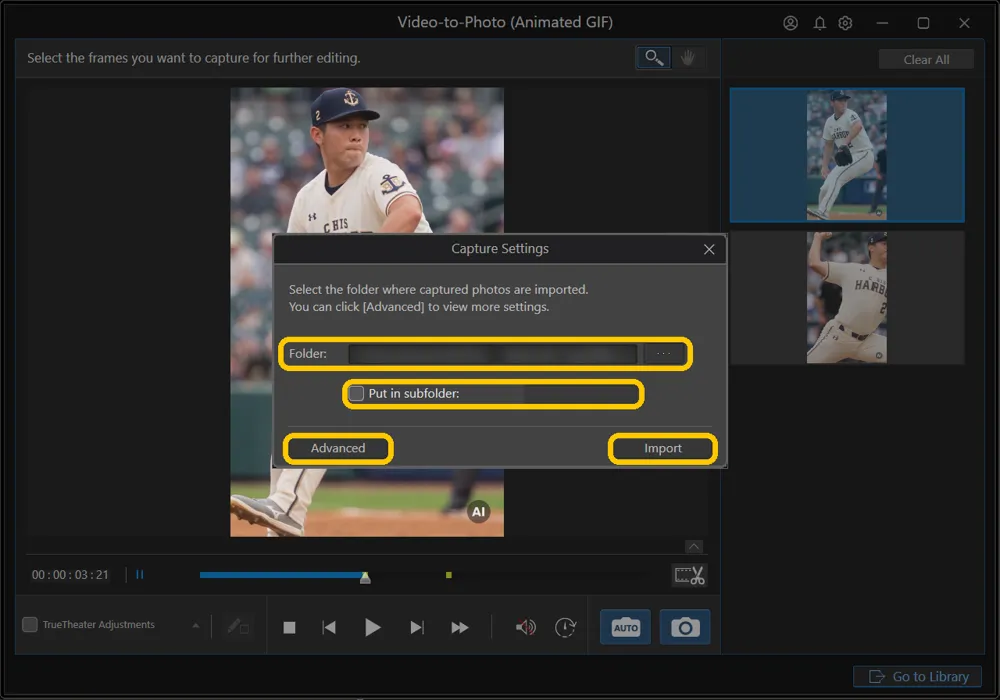
Task: Step to the next frame
Action: point(416,628)
